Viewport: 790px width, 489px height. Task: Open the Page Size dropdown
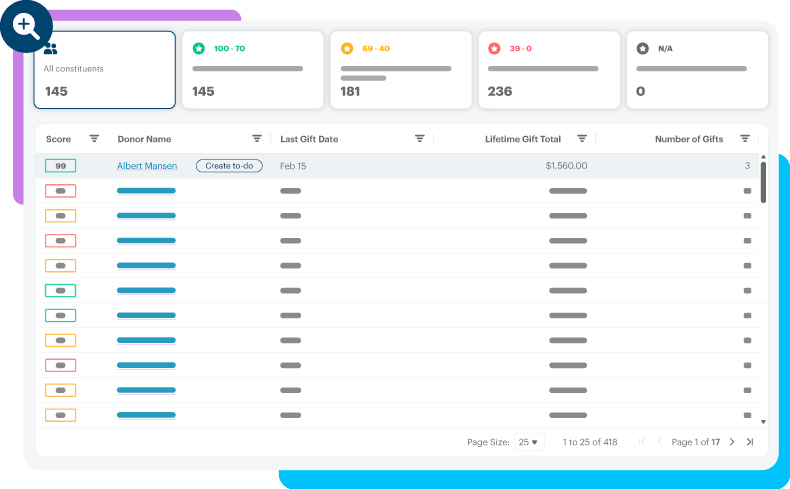529,442
